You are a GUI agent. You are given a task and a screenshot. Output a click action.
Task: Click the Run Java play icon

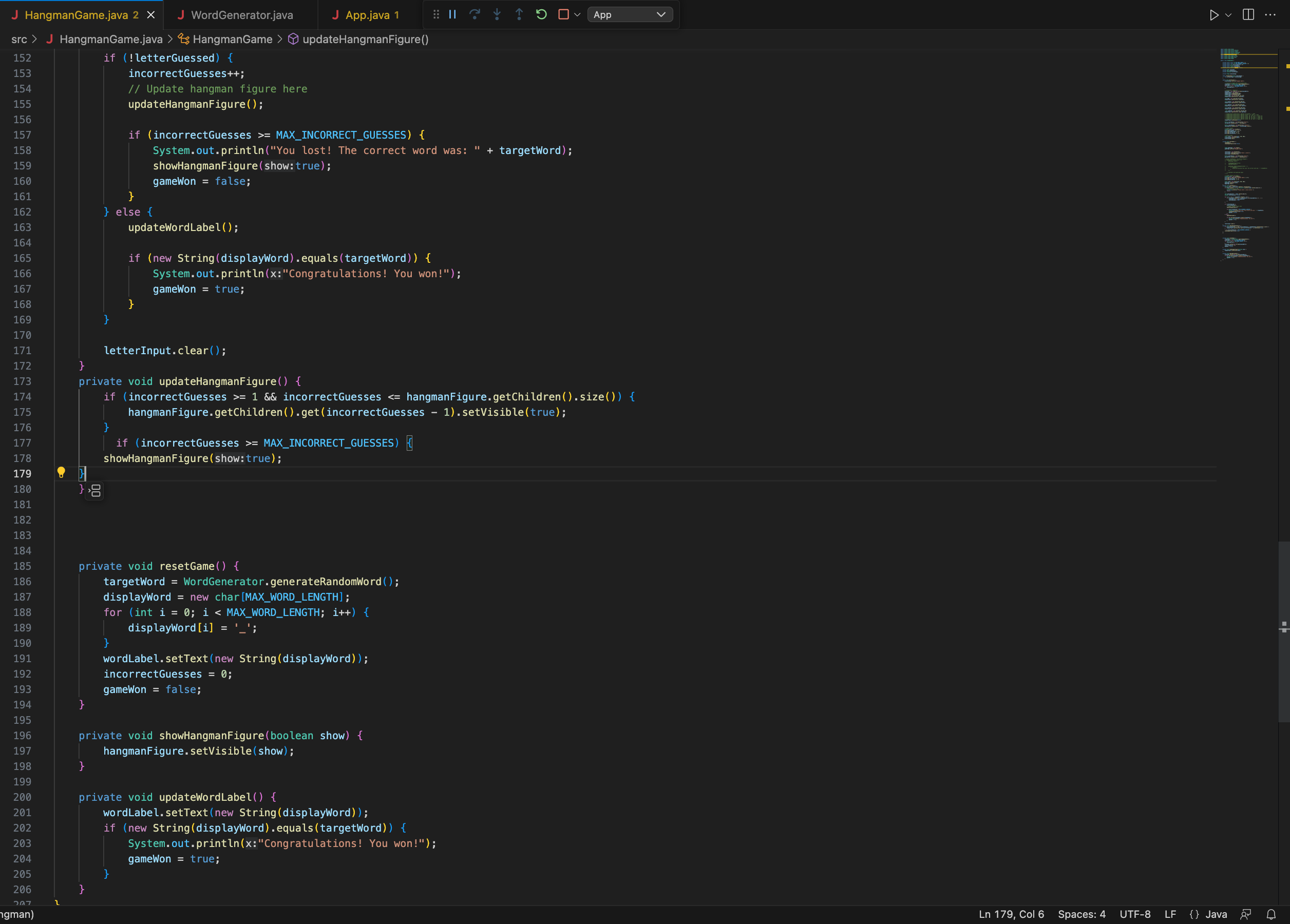point(1214,15)
